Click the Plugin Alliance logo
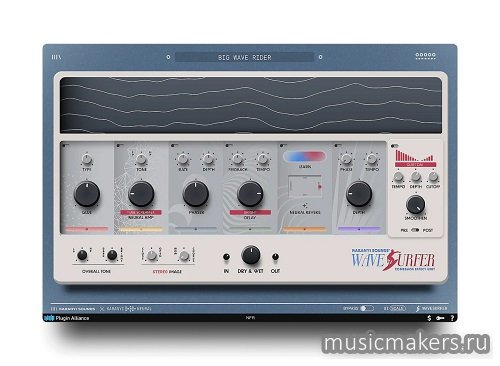500x366 pixels. [67, 318]
